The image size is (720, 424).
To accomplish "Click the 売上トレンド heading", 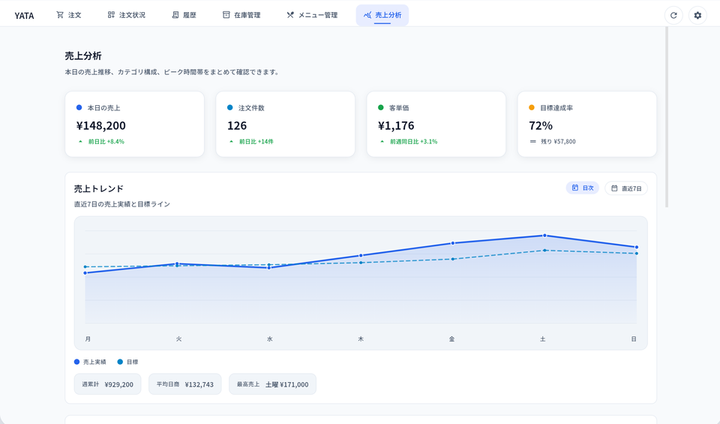I will [99, 189].
